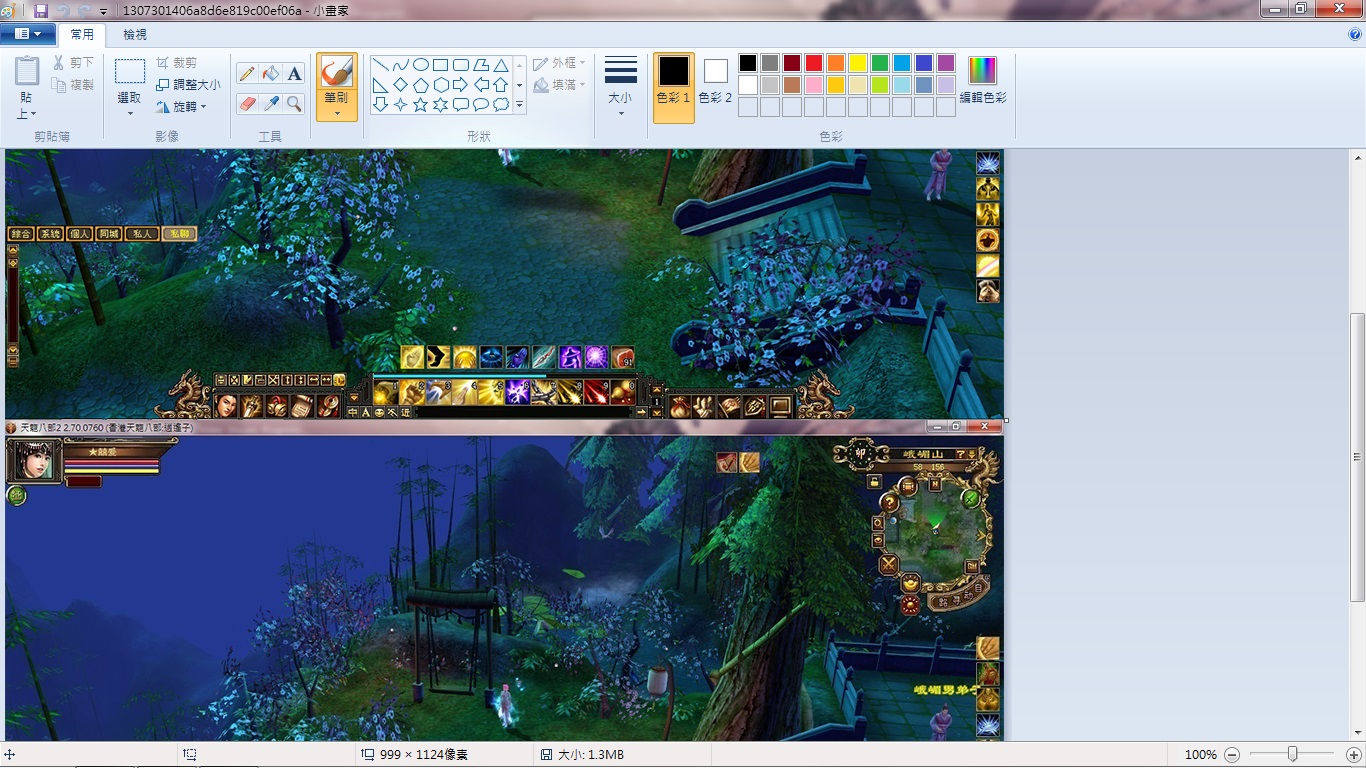The height and width of the screenshot is (768, 1366).
Task: Click the vertical scrollbar thumb
Action: click(x=1357, y=457)
